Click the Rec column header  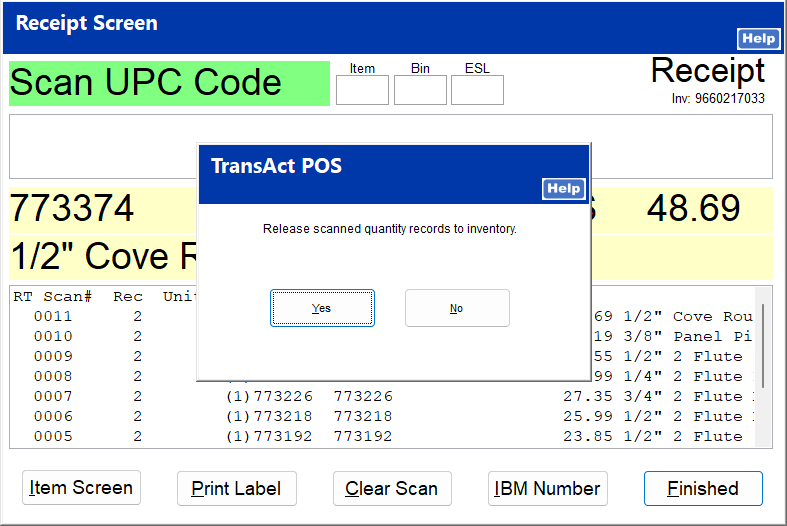128,297
